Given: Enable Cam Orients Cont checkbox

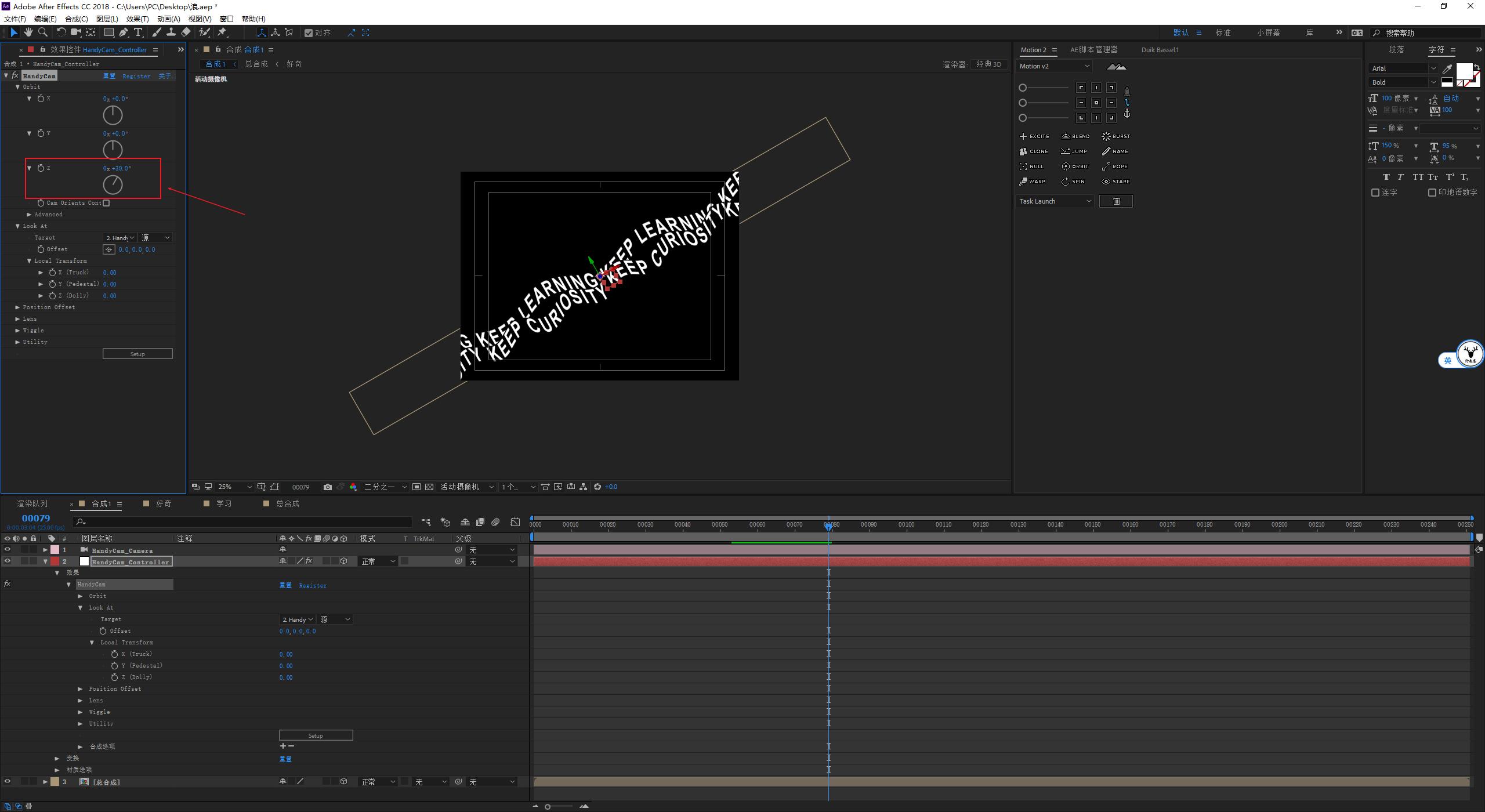Looking at the screenshot, I should tap(106, 203).
